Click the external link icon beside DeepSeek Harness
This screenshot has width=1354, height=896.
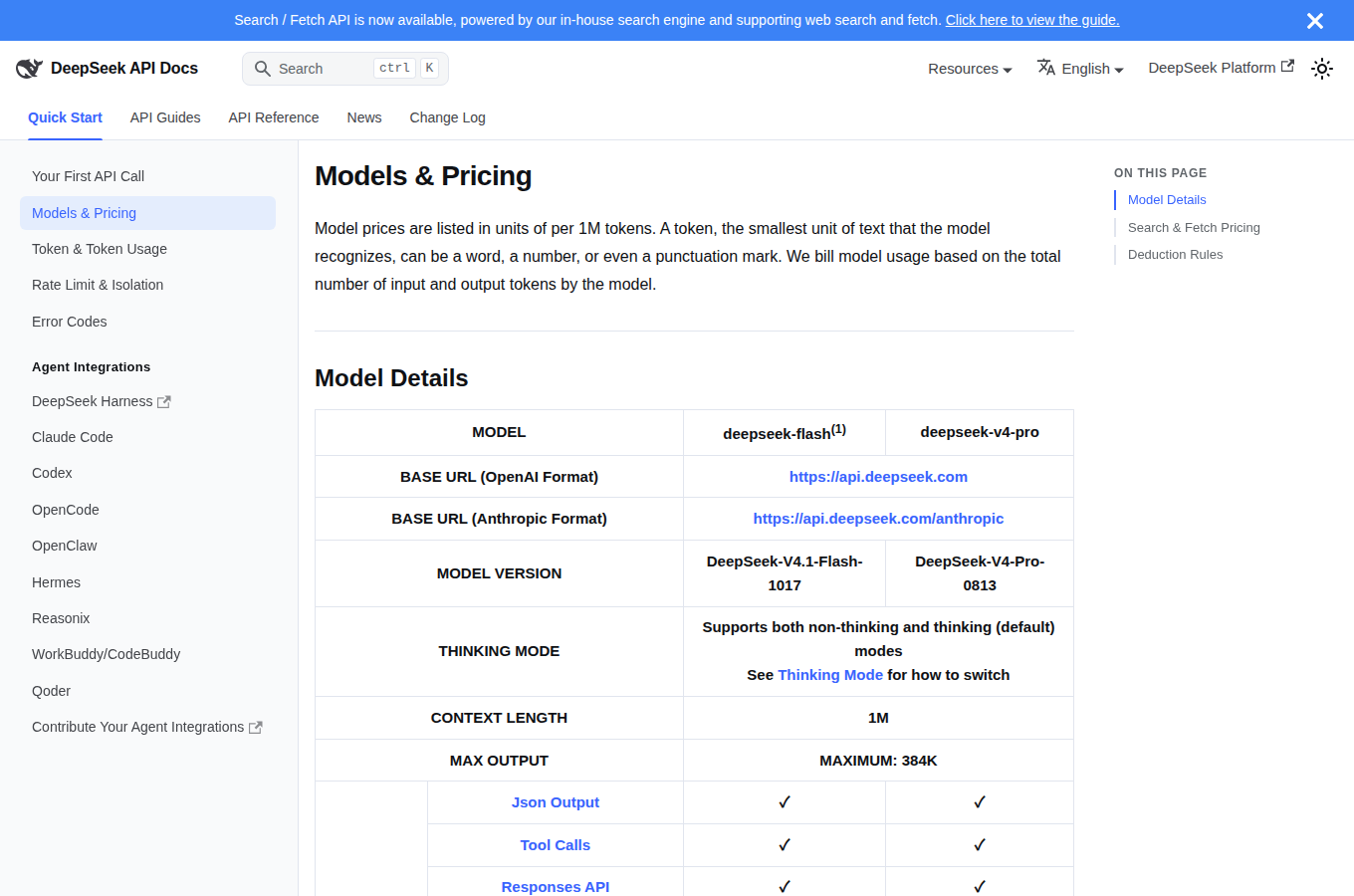(164, 402)
